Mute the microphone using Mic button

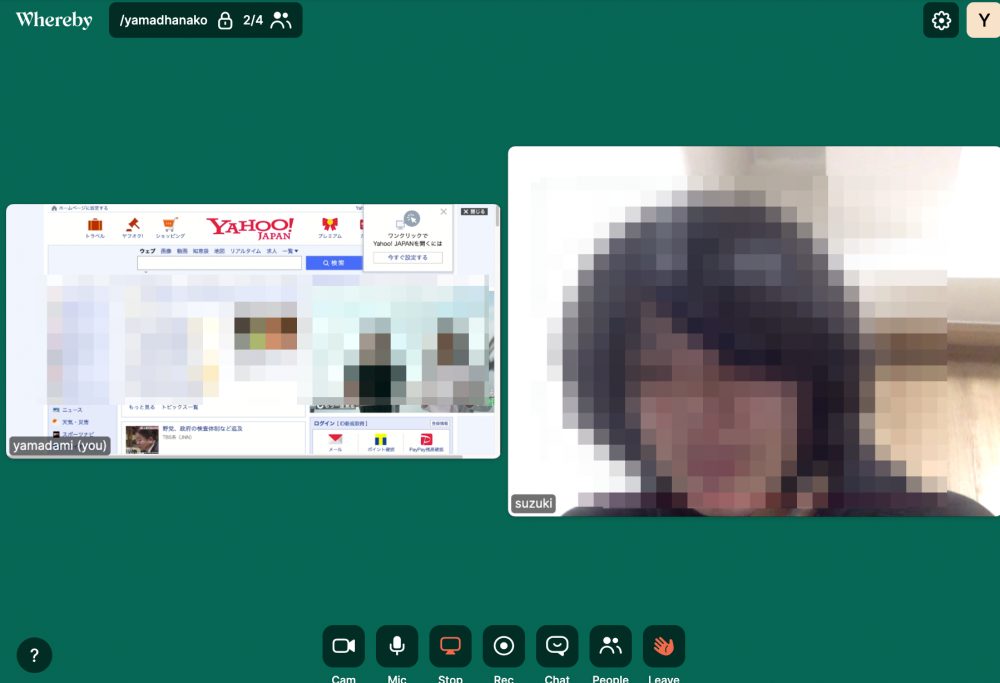(x=397, y=646)
